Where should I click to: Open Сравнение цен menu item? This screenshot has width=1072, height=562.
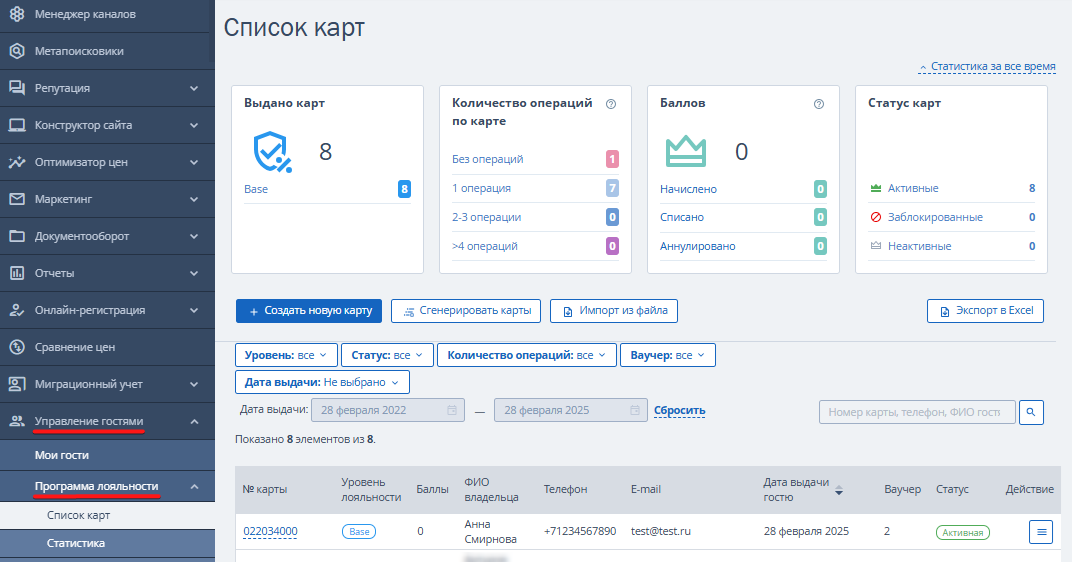(x=107, y=347)
